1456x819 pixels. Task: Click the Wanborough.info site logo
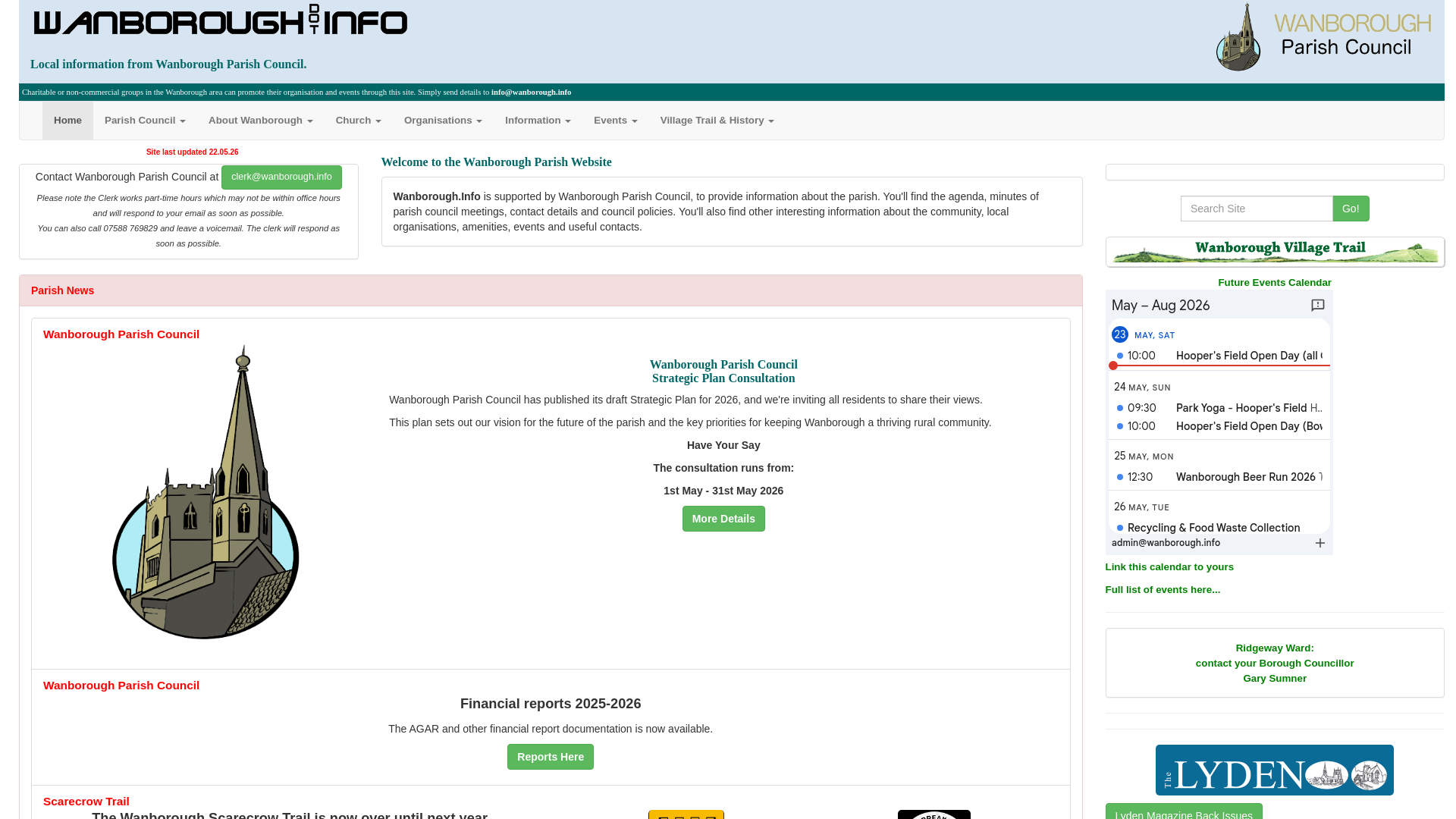click(x=221, y=21)
